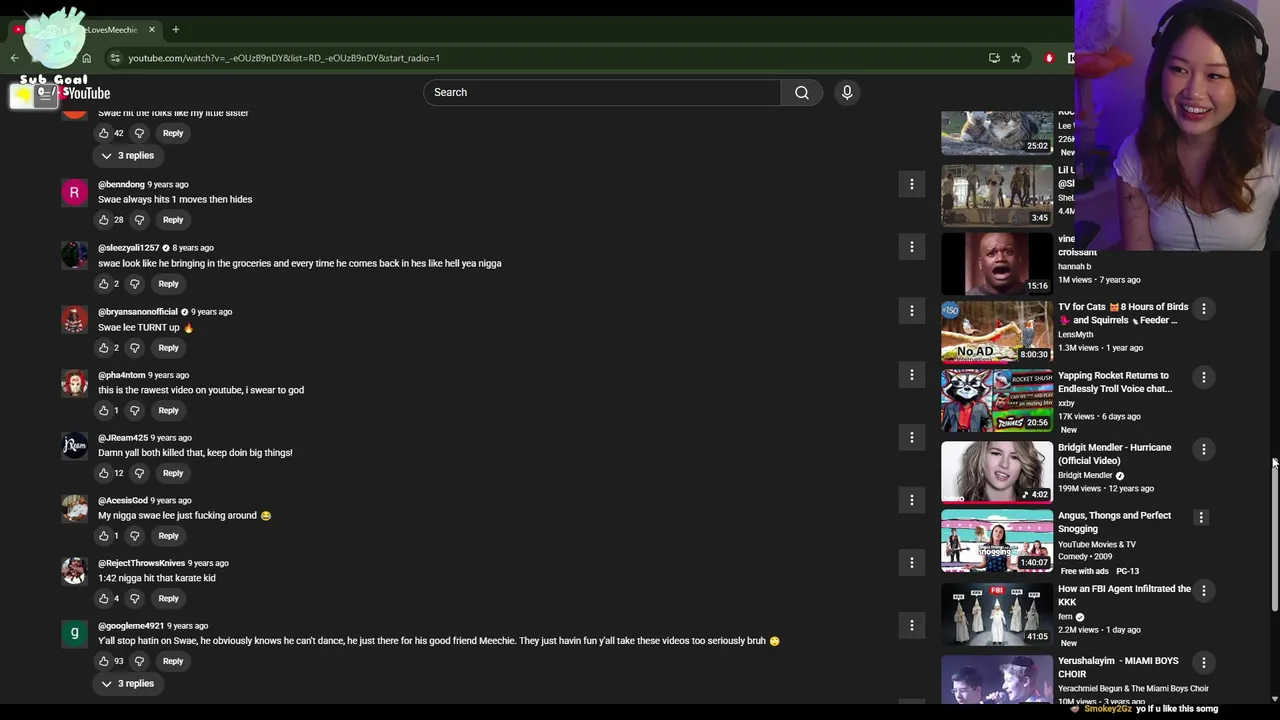Image resolution: width=1280 pixels, height=720 pixels.
Task: Click the YouTube search input field
Action: coord(602,92)
